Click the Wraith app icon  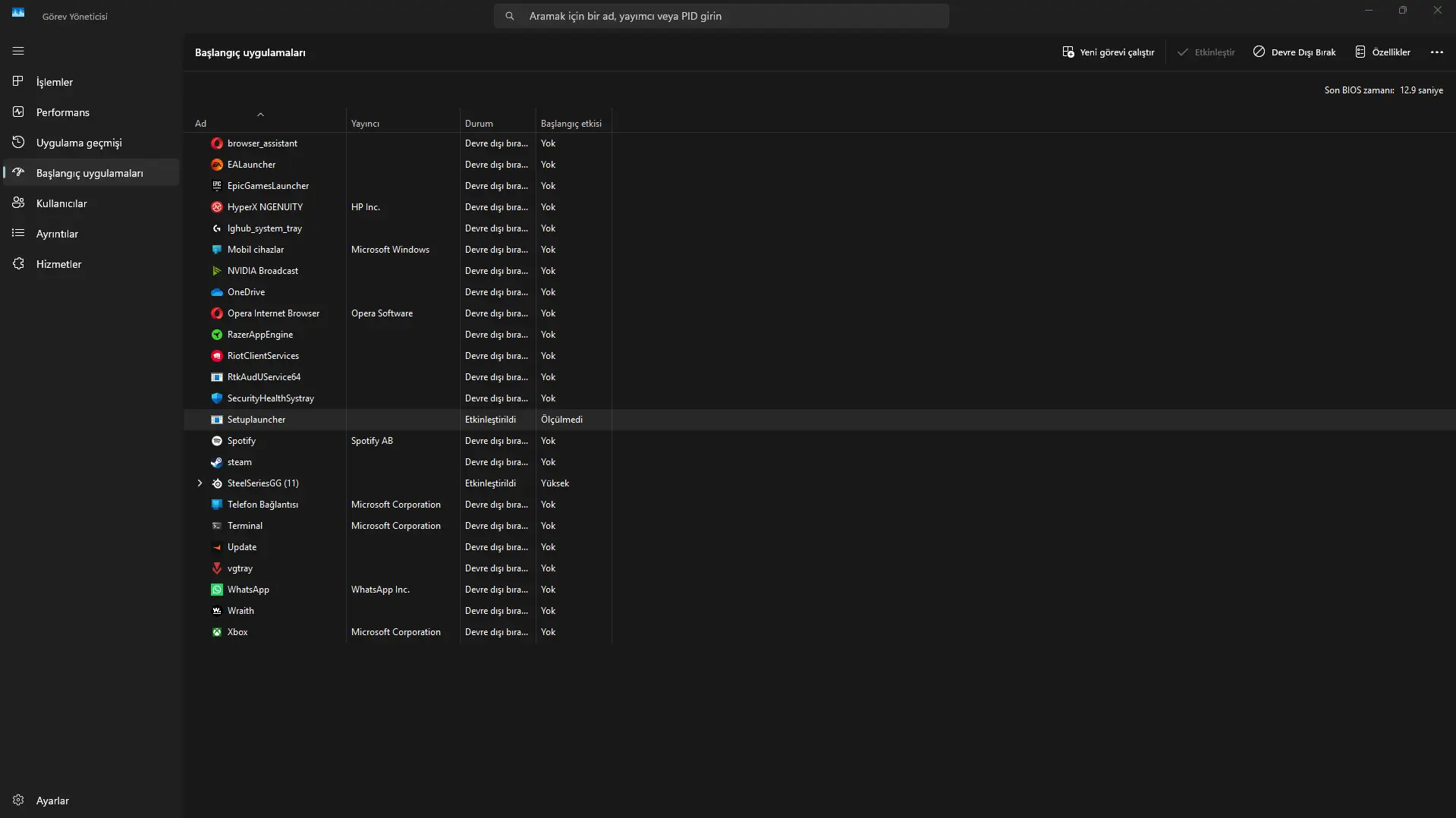click(217, 611)
